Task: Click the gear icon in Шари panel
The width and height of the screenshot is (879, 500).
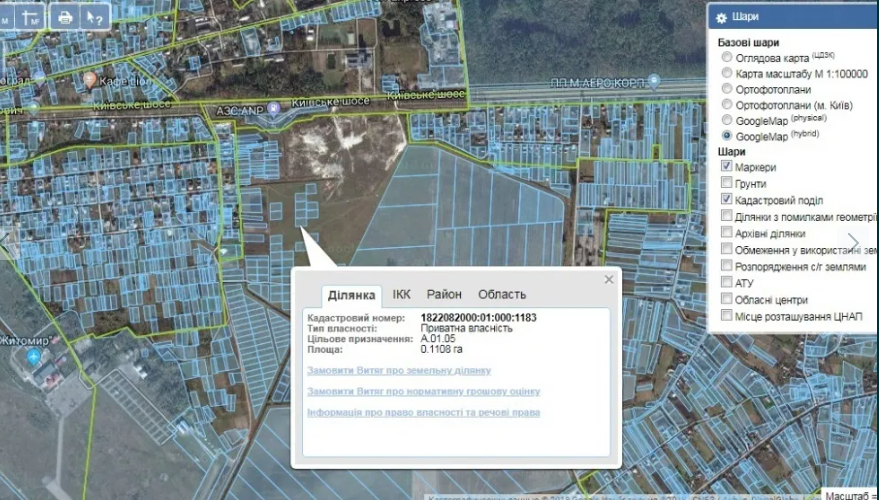Action: coord(721,17)
